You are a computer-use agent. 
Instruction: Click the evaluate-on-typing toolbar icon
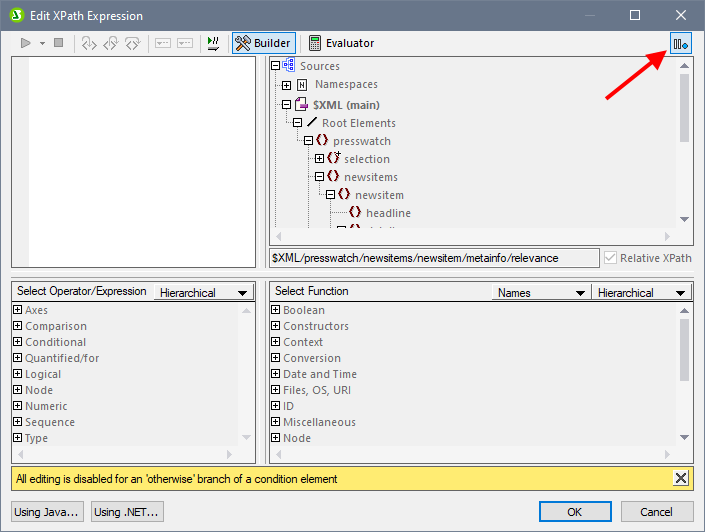213,43
